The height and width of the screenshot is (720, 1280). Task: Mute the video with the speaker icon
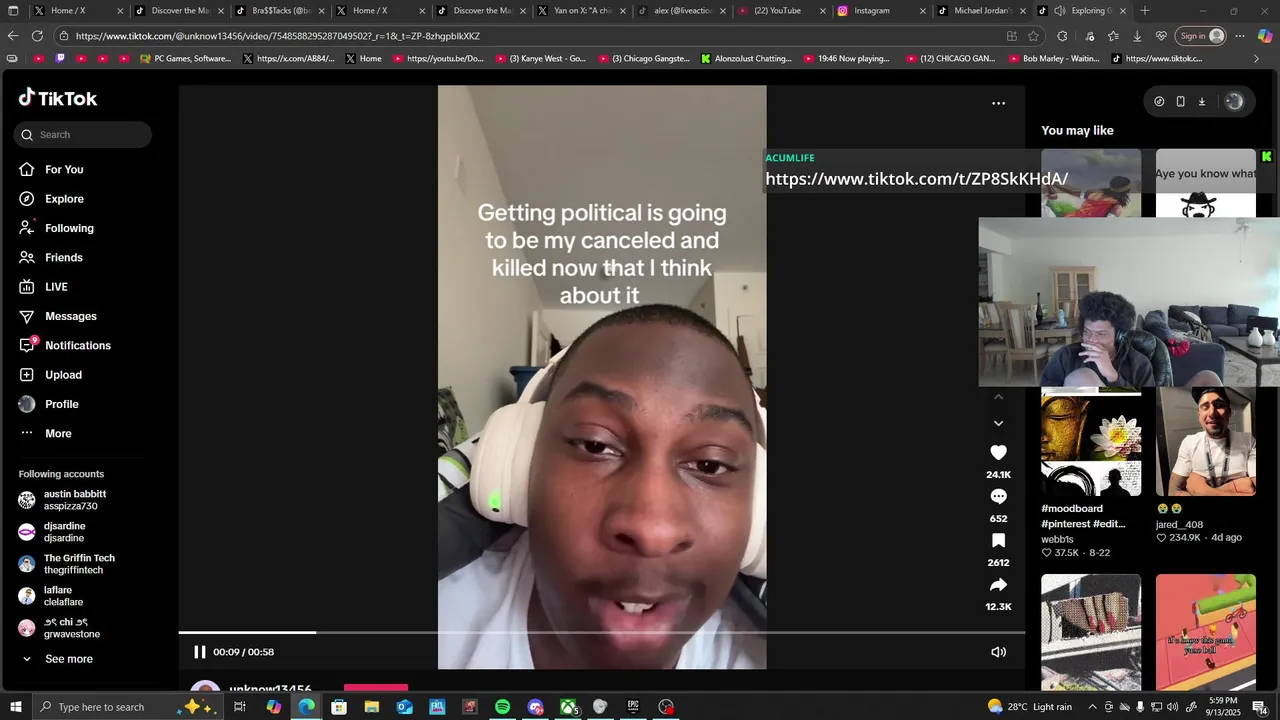(998, 652)
